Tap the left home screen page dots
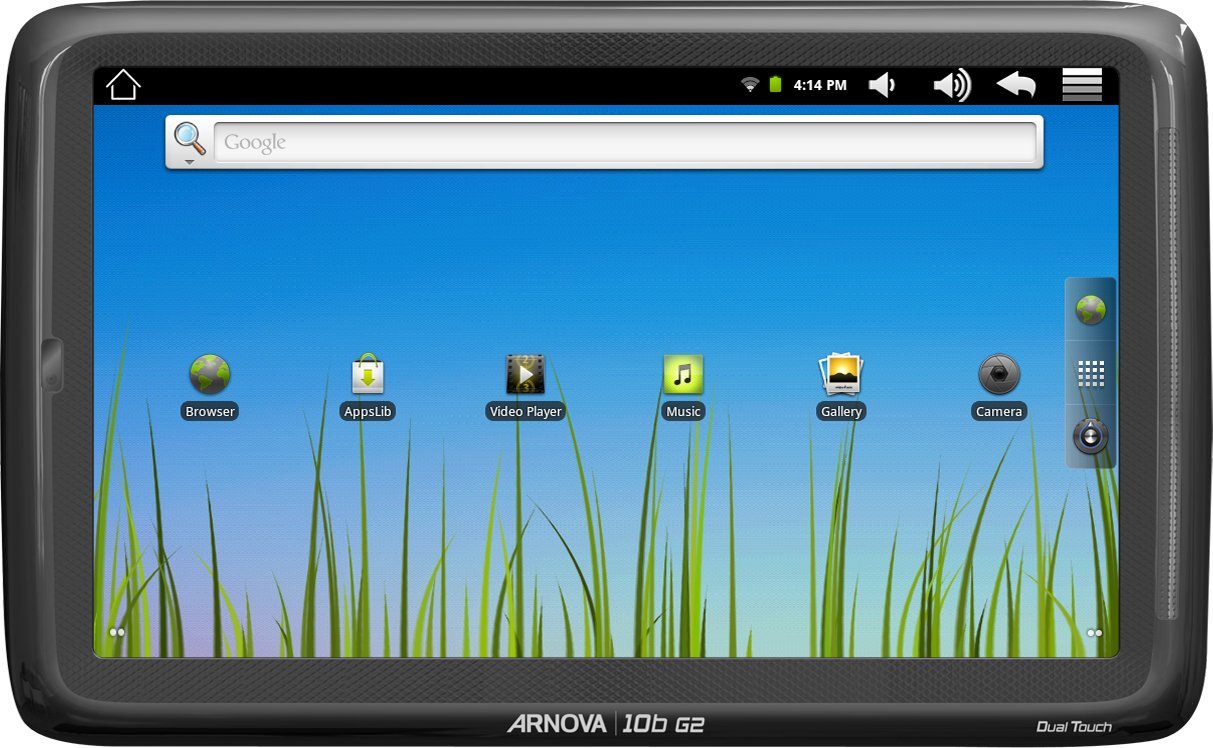This screenshot has width=1213, height=748. click(x=117, y=632)
